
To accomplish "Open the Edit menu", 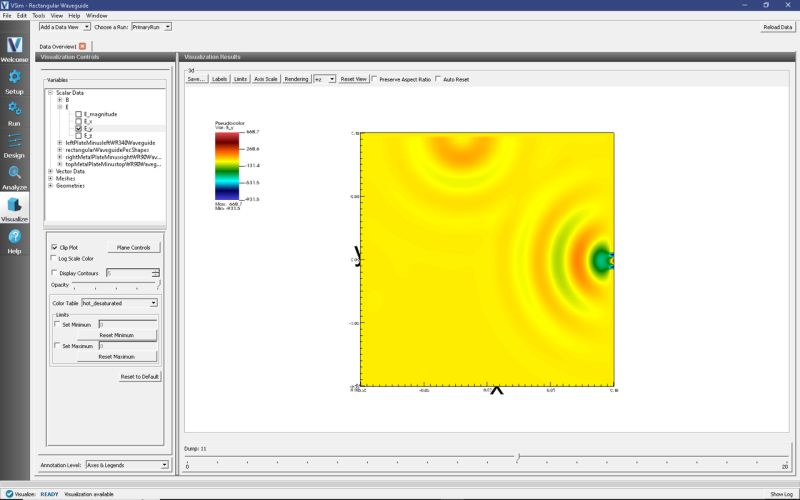I will 21,16.
